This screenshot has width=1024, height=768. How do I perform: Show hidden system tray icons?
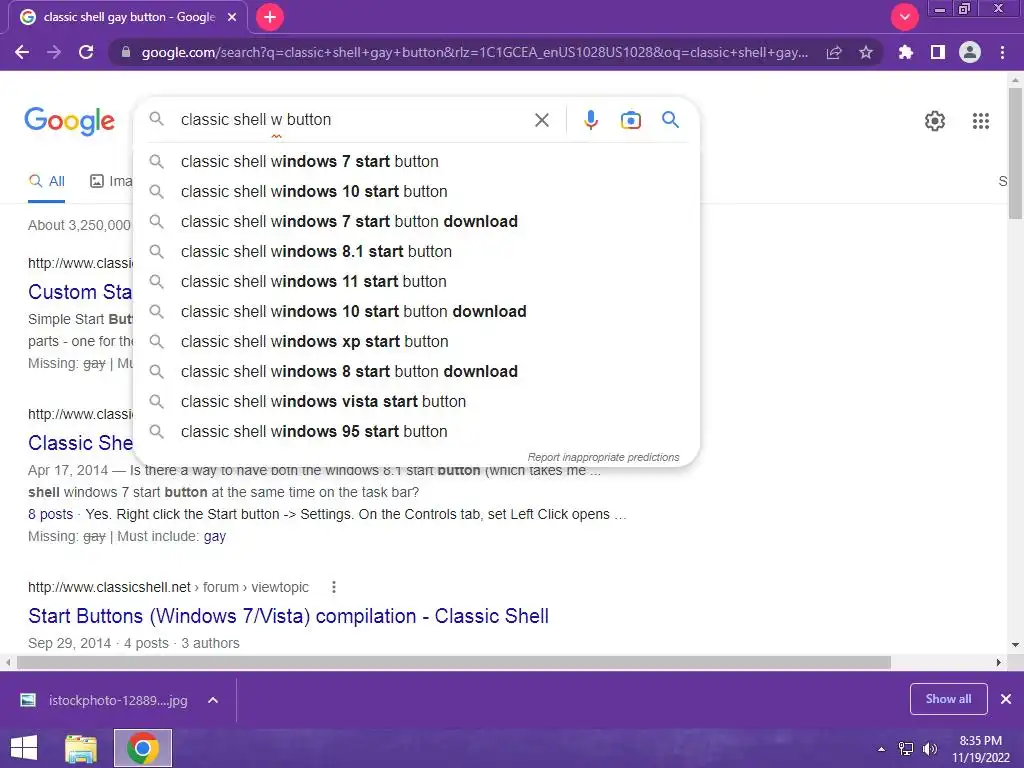coord(881,749)
